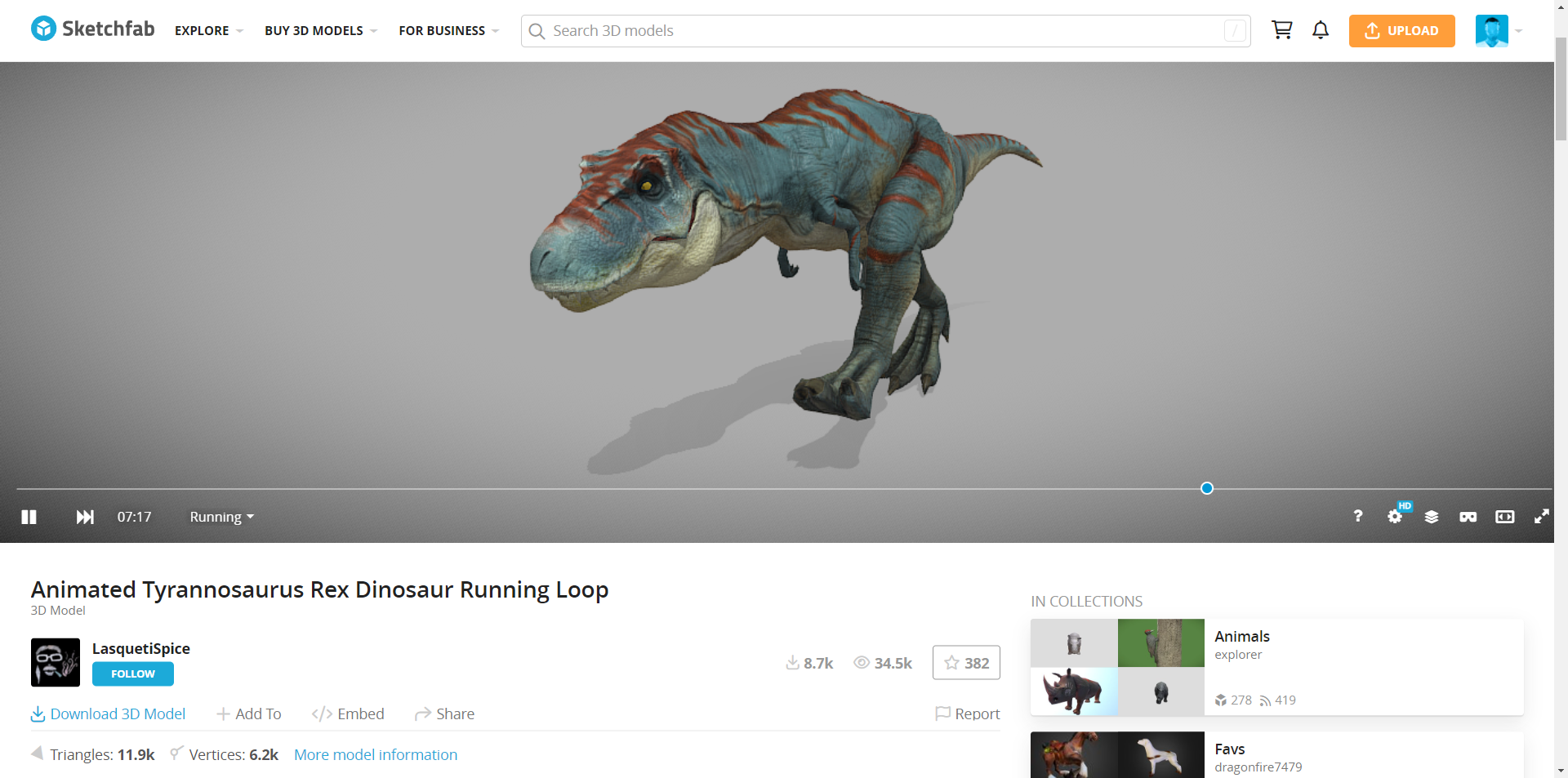The width and height of the screenshot is (1568, 778).
Task: Enter fullscreen viewer mode
Action: [x=1541, y=517]
